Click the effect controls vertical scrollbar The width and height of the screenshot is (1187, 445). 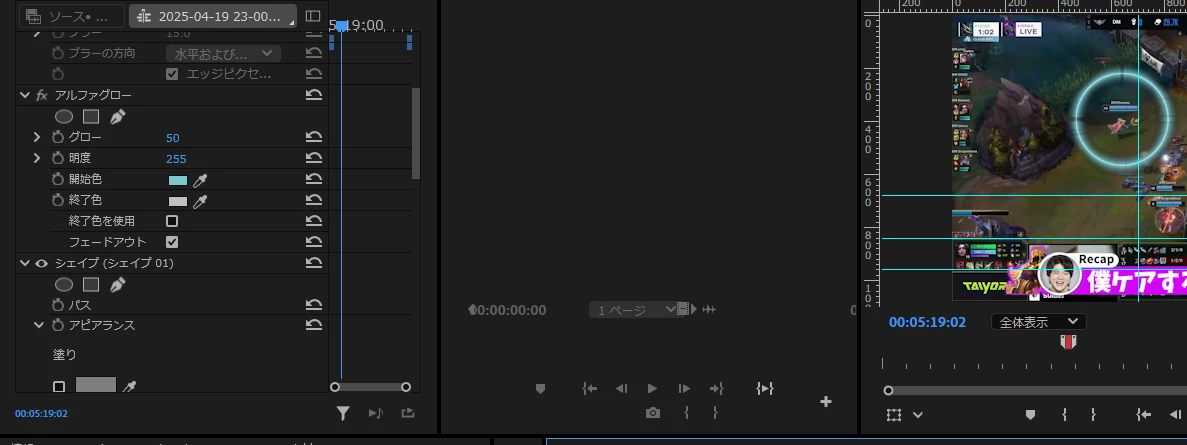416,133
